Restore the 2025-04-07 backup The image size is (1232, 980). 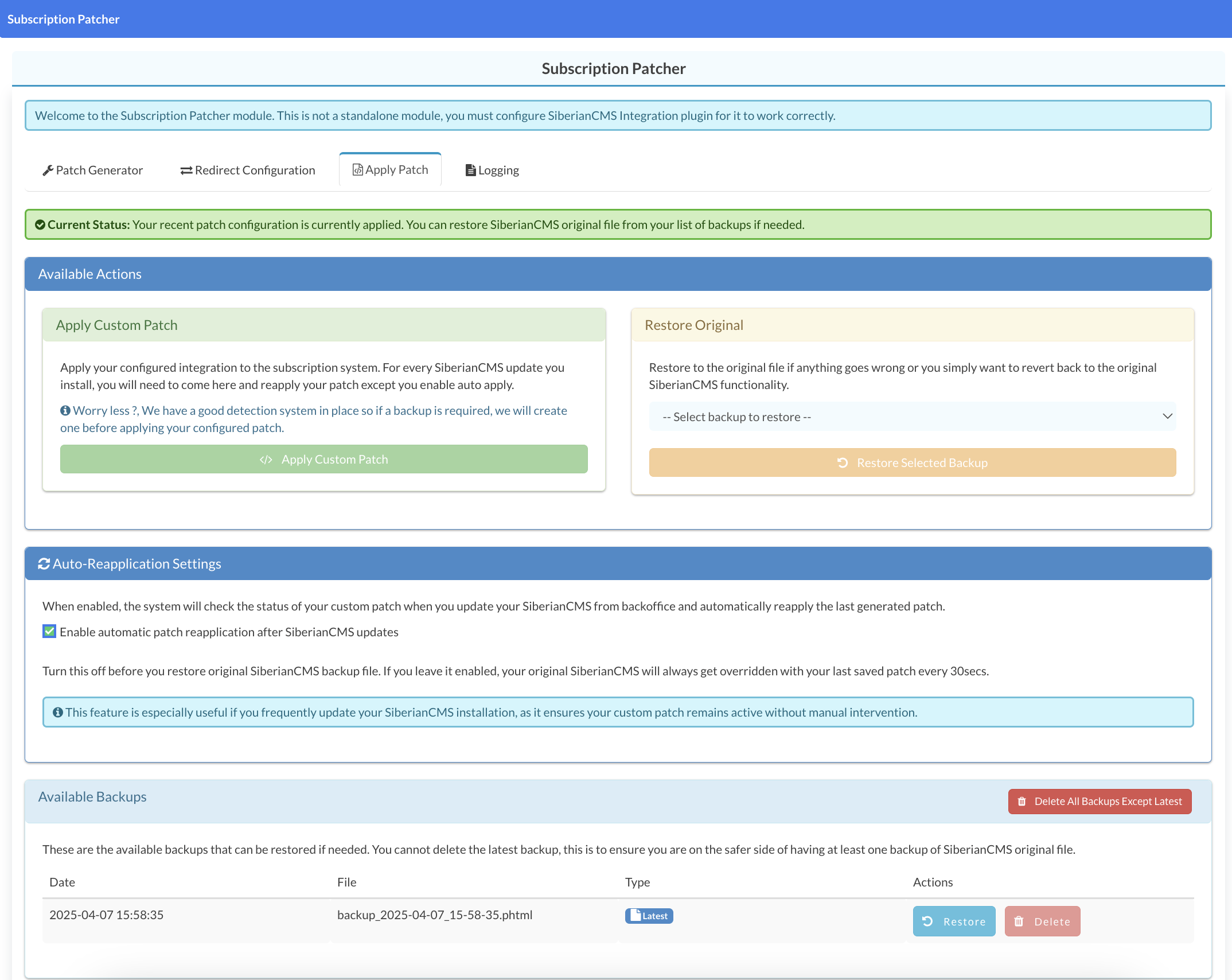point(954,921)
